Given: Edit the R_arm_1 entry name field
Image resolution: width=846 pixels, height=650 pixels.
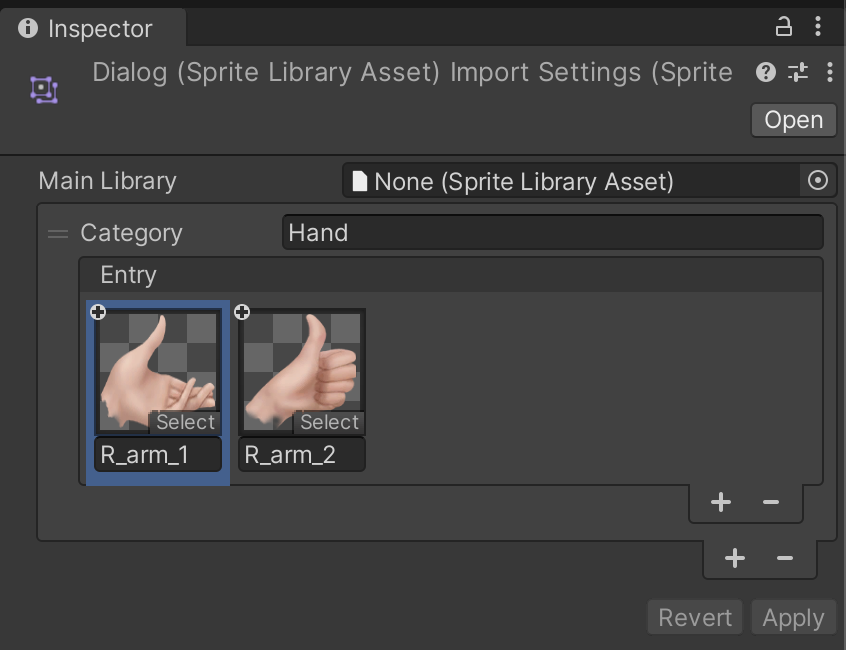Looking at the screenshot, I should (x=158, y=455).
